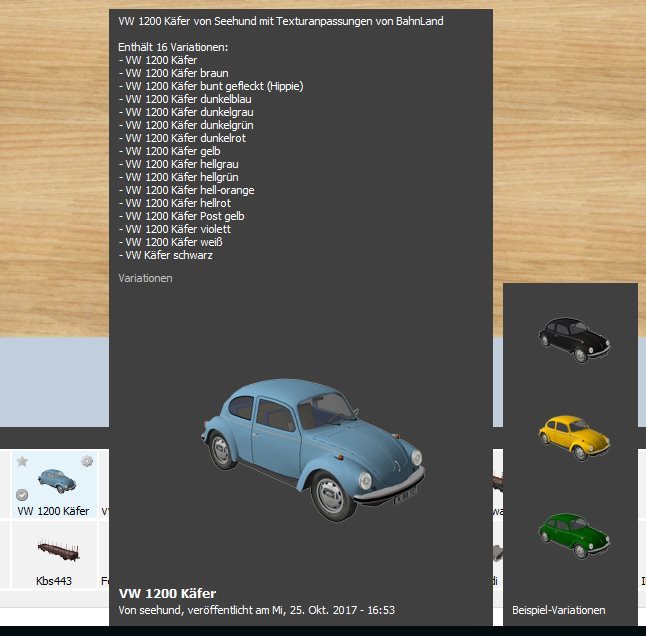Click list entry 'VW 1200 Käfer weiß'
646x636 pixels.
pyautogui.click(x=171, y=242)
